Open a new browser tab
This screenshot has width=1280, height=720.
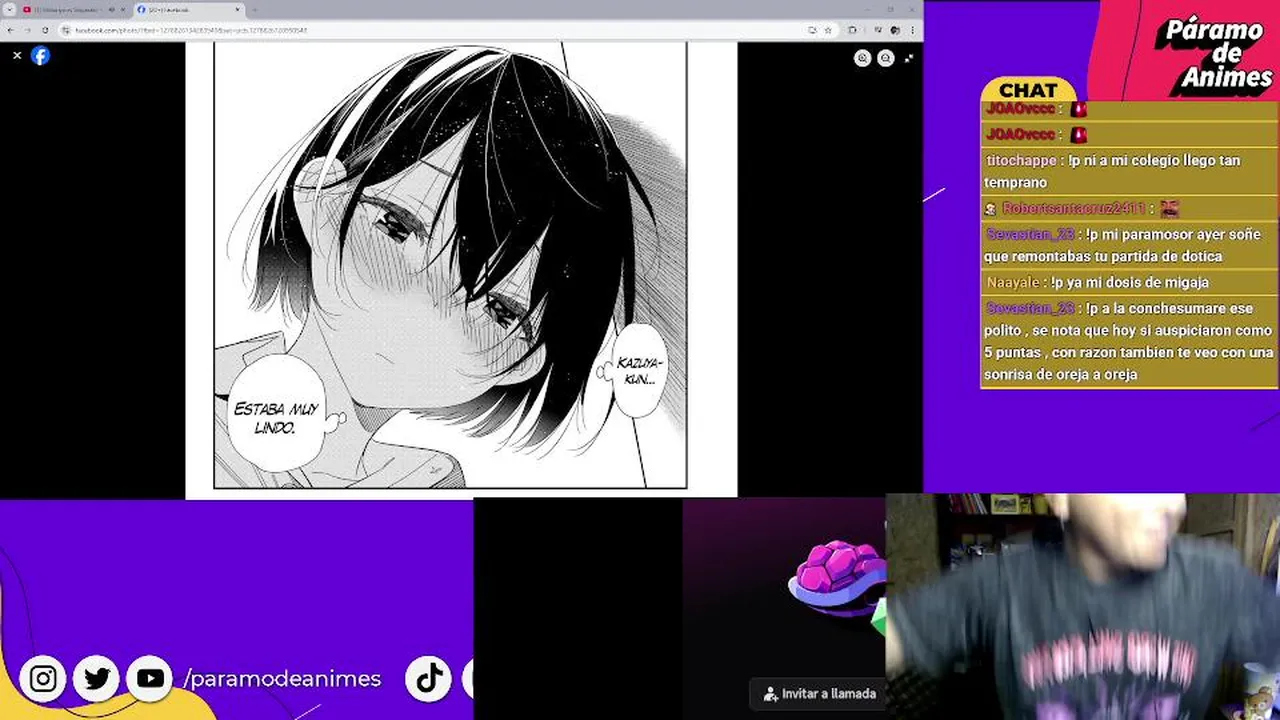coord(256,9)
